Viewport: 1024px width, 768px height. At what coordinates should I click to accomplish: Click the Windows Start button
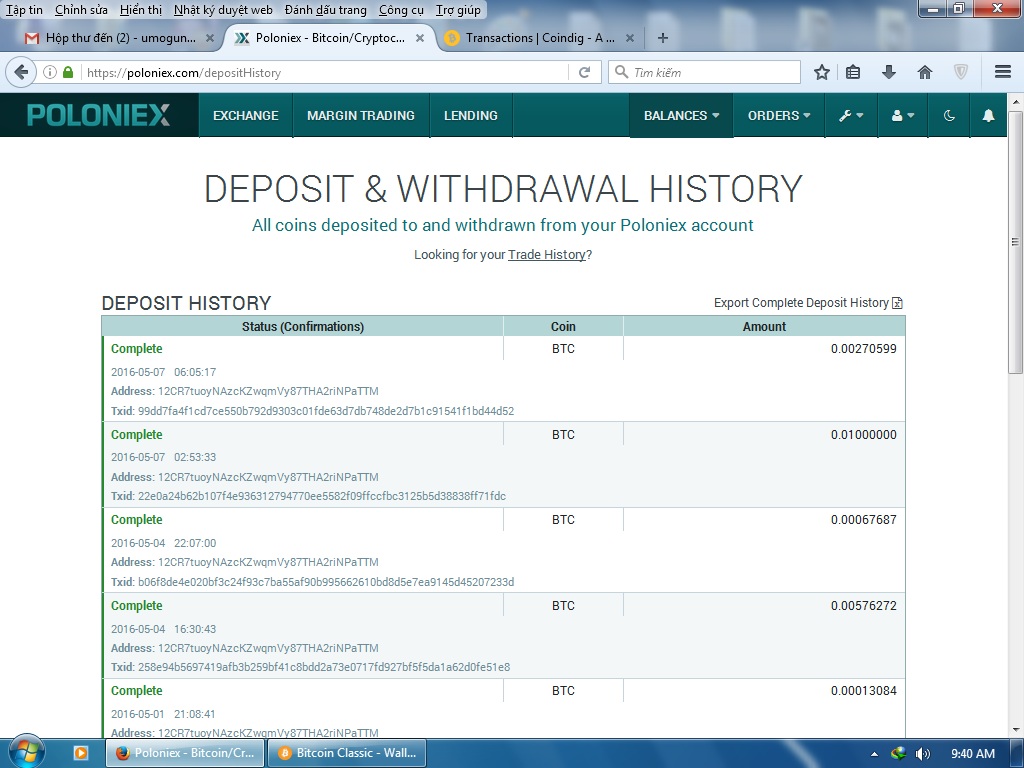click(26, 752)
